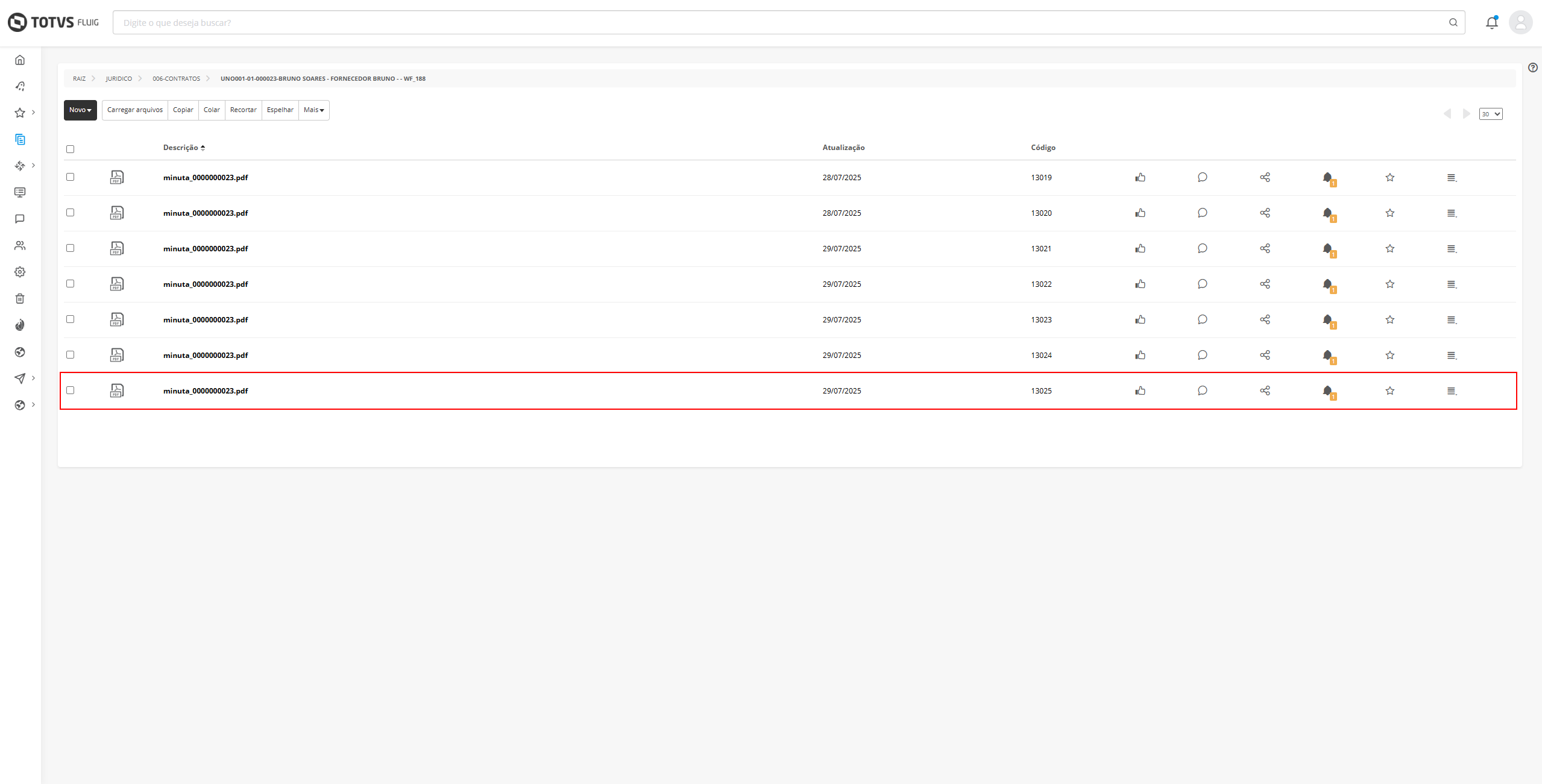Open the Novo dropdown button
1542x784 pixels.
pyautogui.click(x=80, y=110)
